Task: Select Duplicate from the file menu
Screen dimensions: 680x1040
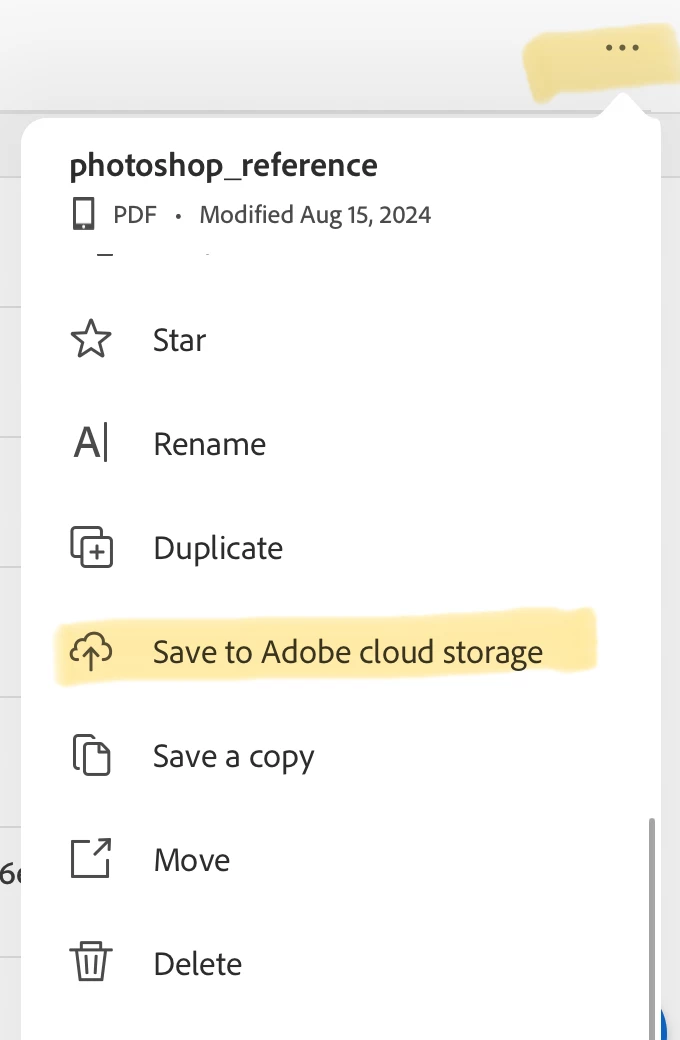Action: tap(218, 548)
